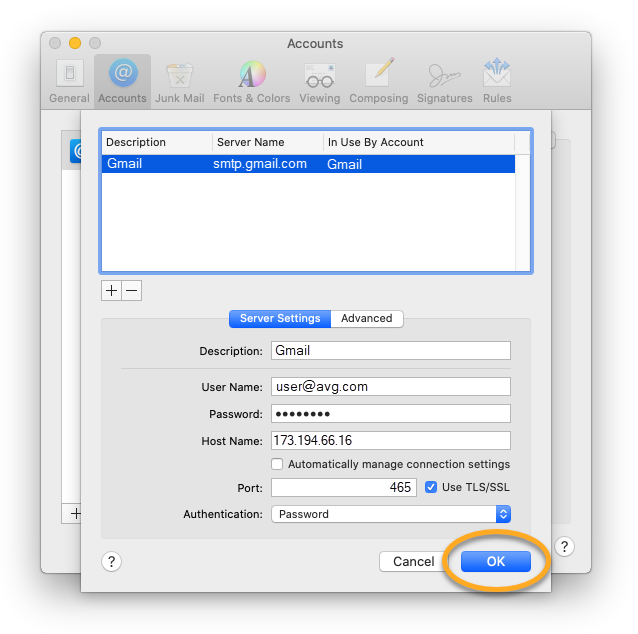Sort by In Use By Account header
Viewport: 638px width, 634px height.
(x=419, y=142)
